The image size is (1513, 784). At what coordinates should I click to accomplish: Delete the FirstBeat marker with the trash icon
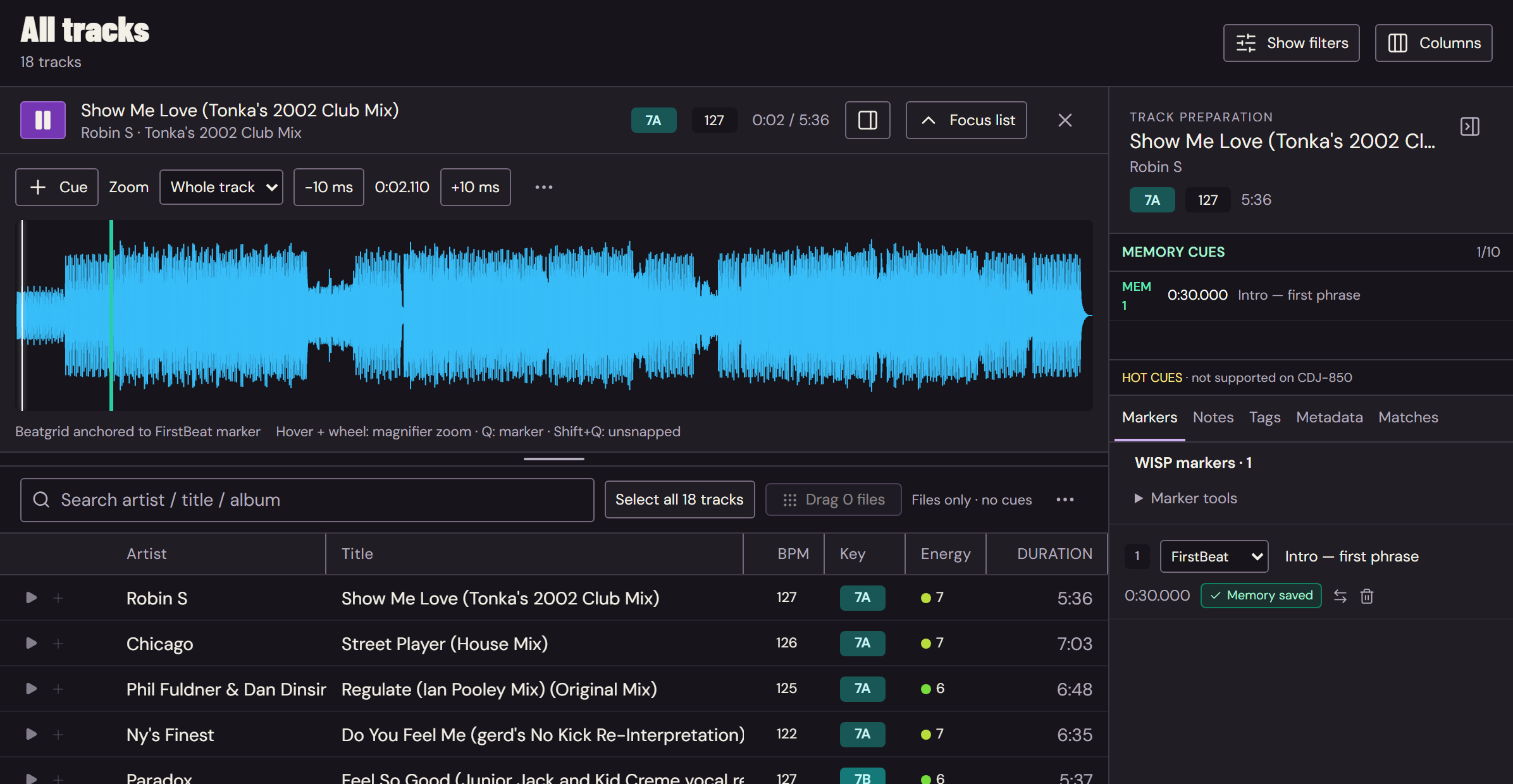click(1367, 596)
